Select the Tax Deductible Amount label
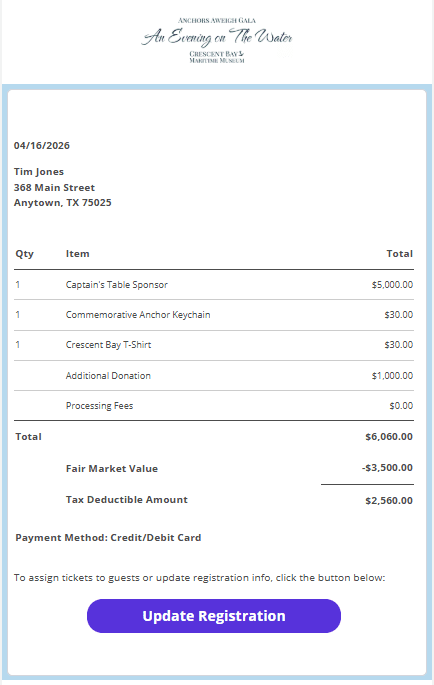Image resolution: width=434 pixels, height=685 pixels. (127, 500)
